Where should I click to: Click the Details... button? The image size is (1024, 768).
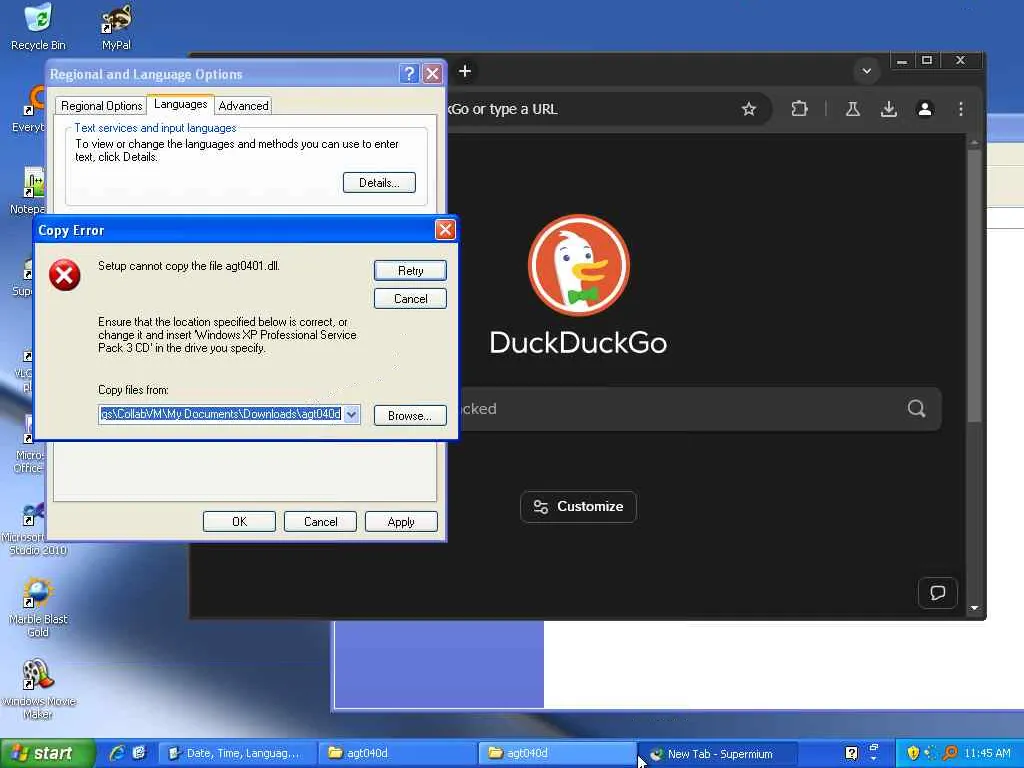379,182
